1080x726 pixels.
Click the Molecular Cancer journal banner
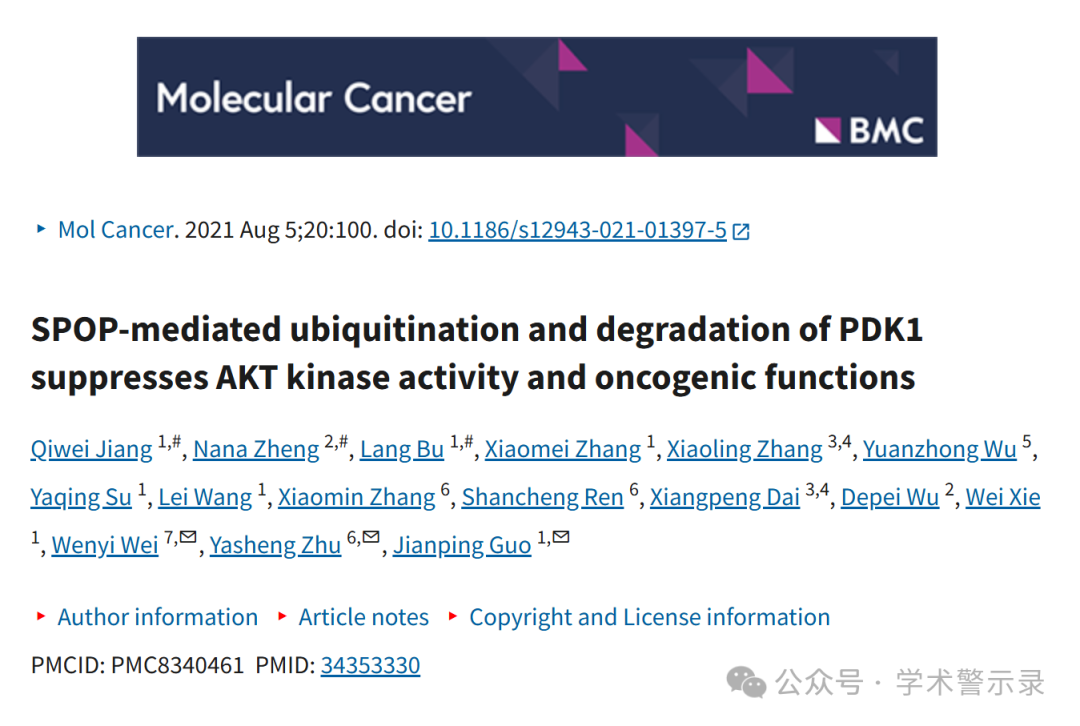pos(537,96)
